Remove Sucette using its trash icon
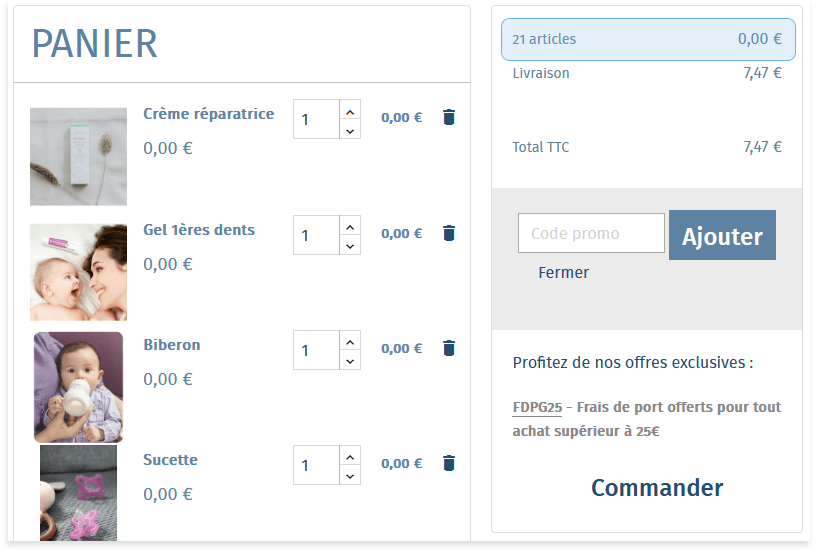820x552 pixels. (x=449, y=463)
